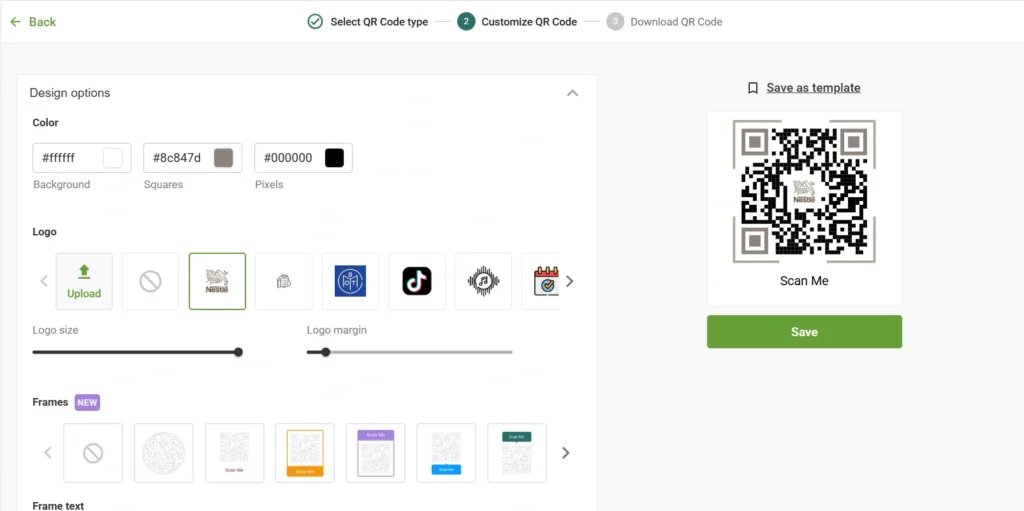Click the completed step checkmark icon
The height and width of the screenshot is (511, 1024).
pyautogui.click(x=315, y=22)
